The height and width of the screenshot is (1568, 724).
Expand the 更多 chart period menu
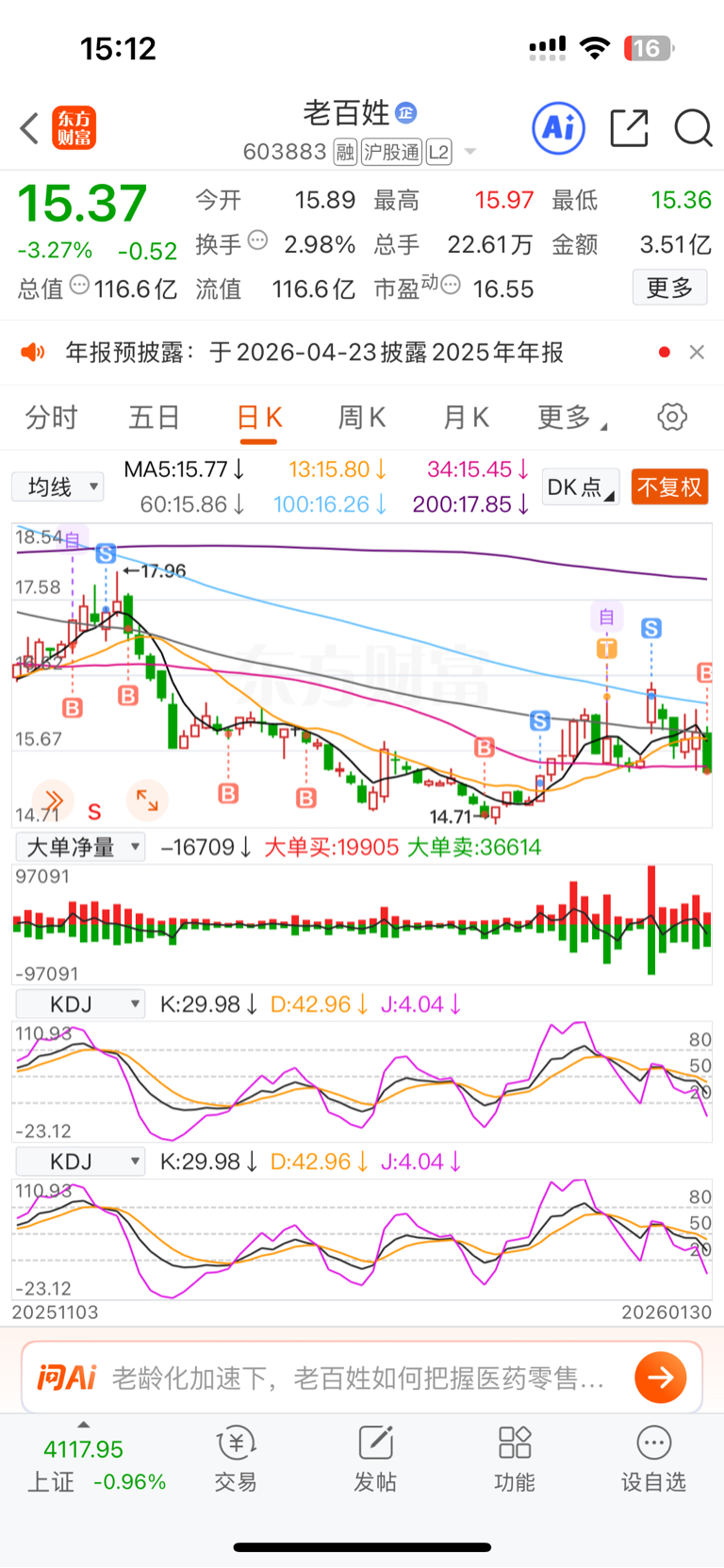click(x=572, y=417)
